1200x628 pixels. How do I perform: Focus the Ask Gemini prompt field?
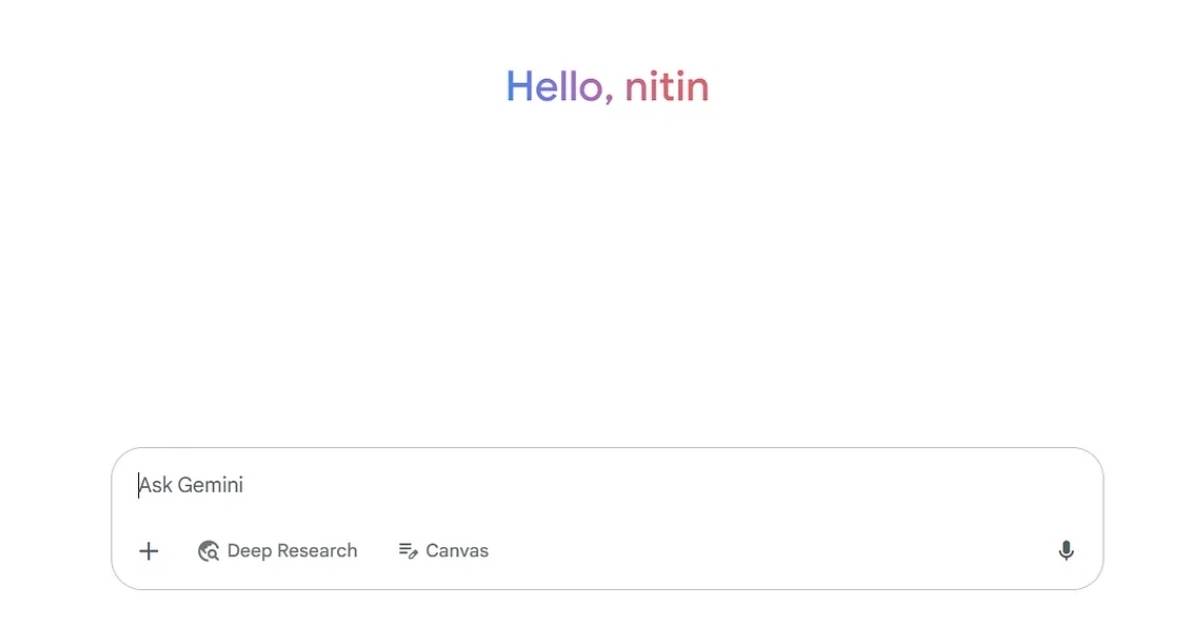tap(607, 486)
